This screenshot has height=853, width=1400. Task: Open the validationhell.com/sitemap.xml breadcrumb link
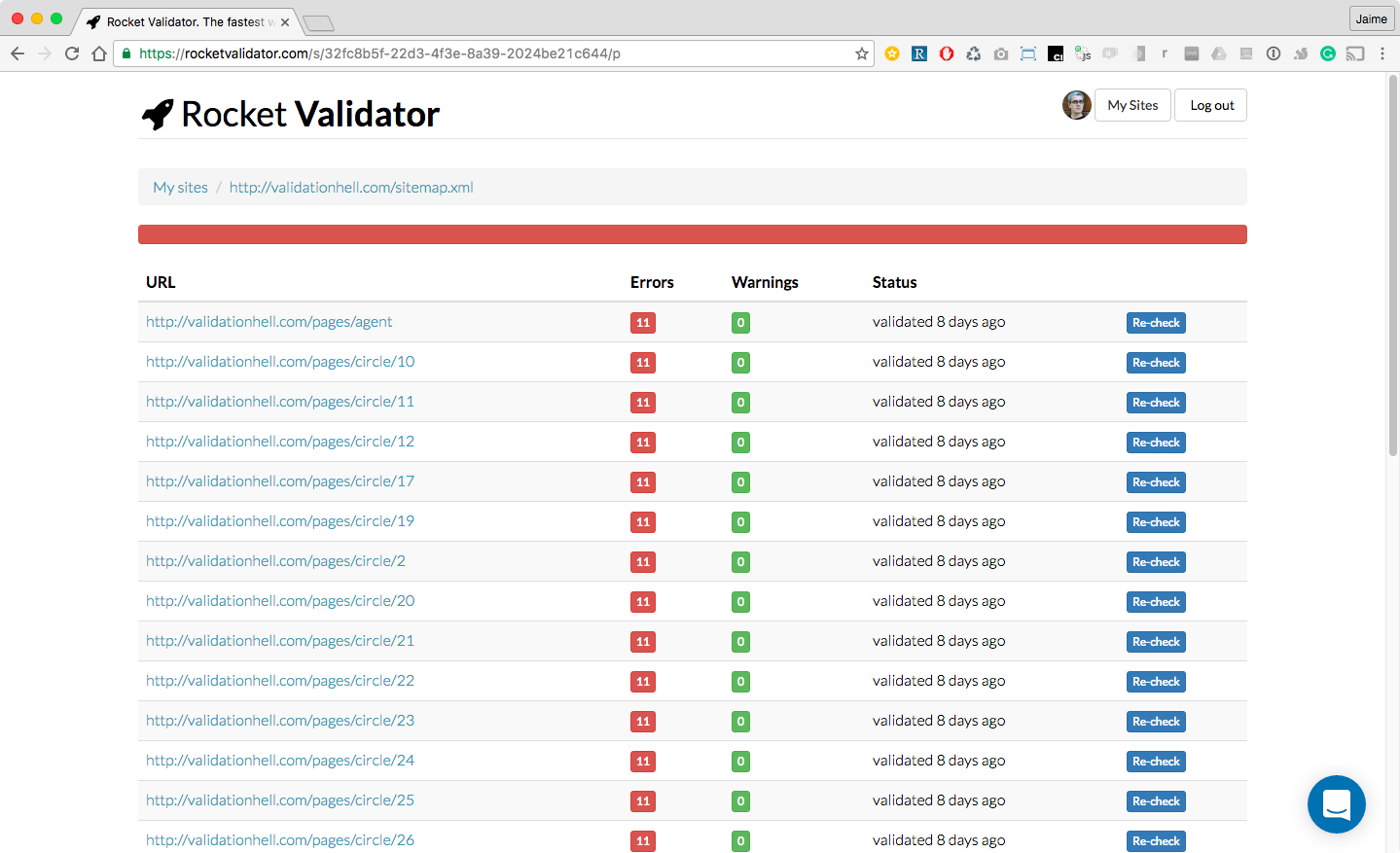pyautogui.click(x=351, y=187)
